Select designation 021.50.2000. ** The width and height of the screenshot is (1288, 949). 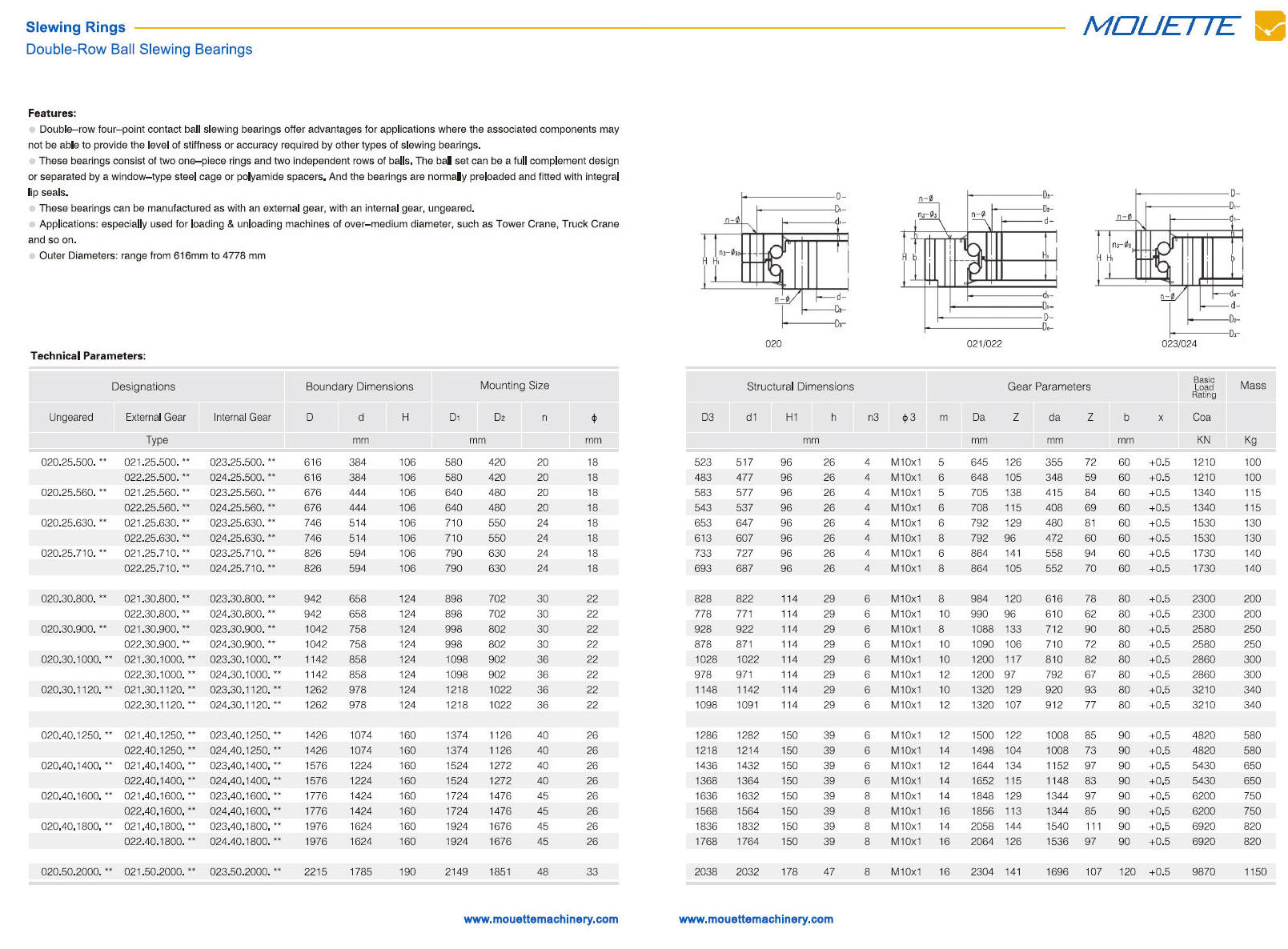point(159,873)
